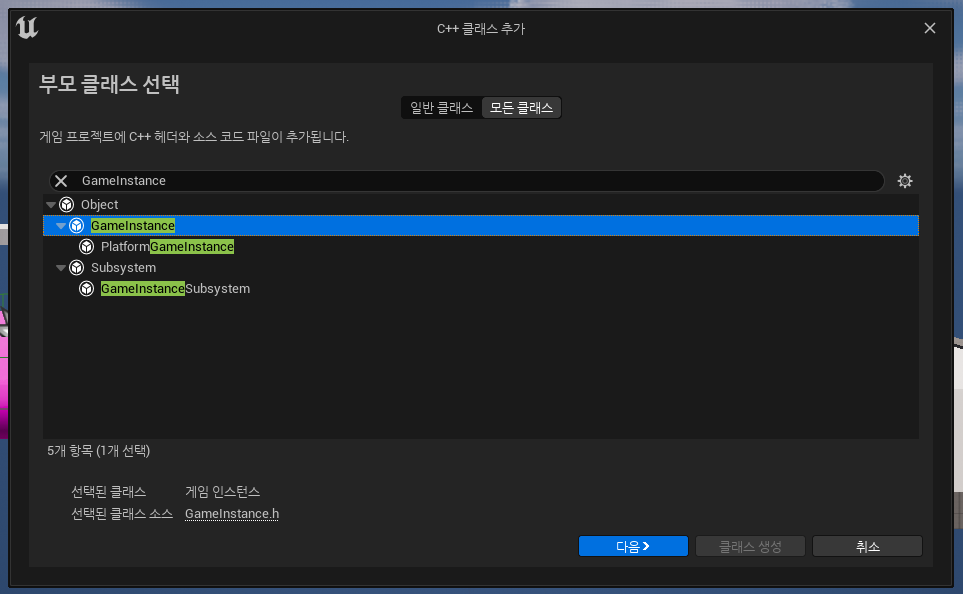
Task: Click the Subsystem class icon
Action: click(77, 267)
